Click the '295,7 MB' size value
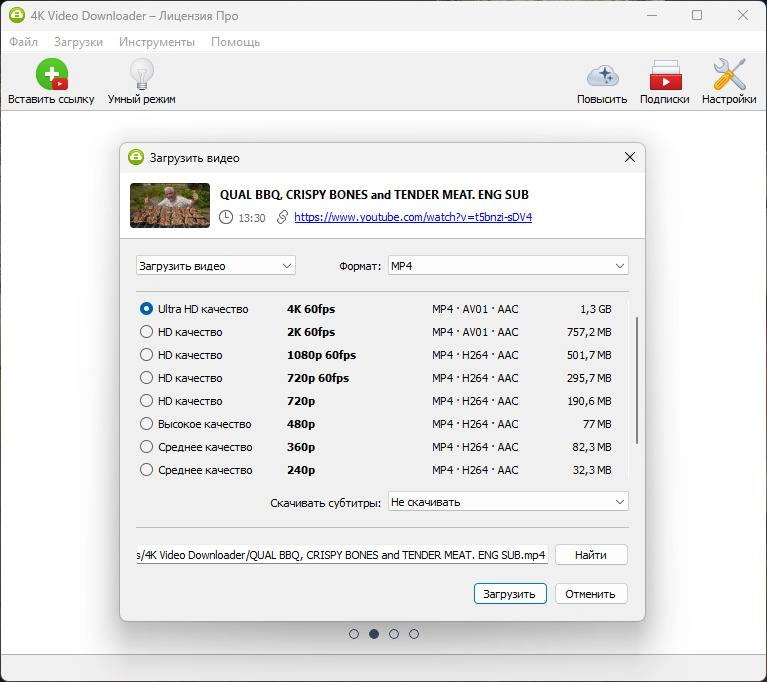 [589, 378]
